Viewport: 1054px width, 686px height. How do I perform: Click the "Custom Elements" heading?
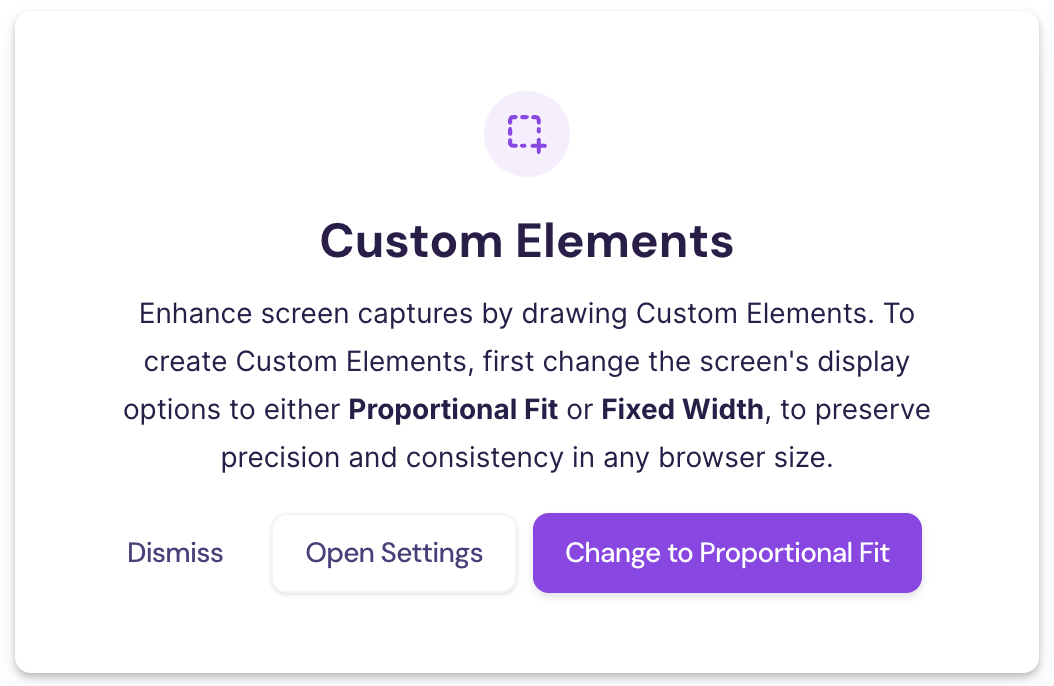[527, 241]
